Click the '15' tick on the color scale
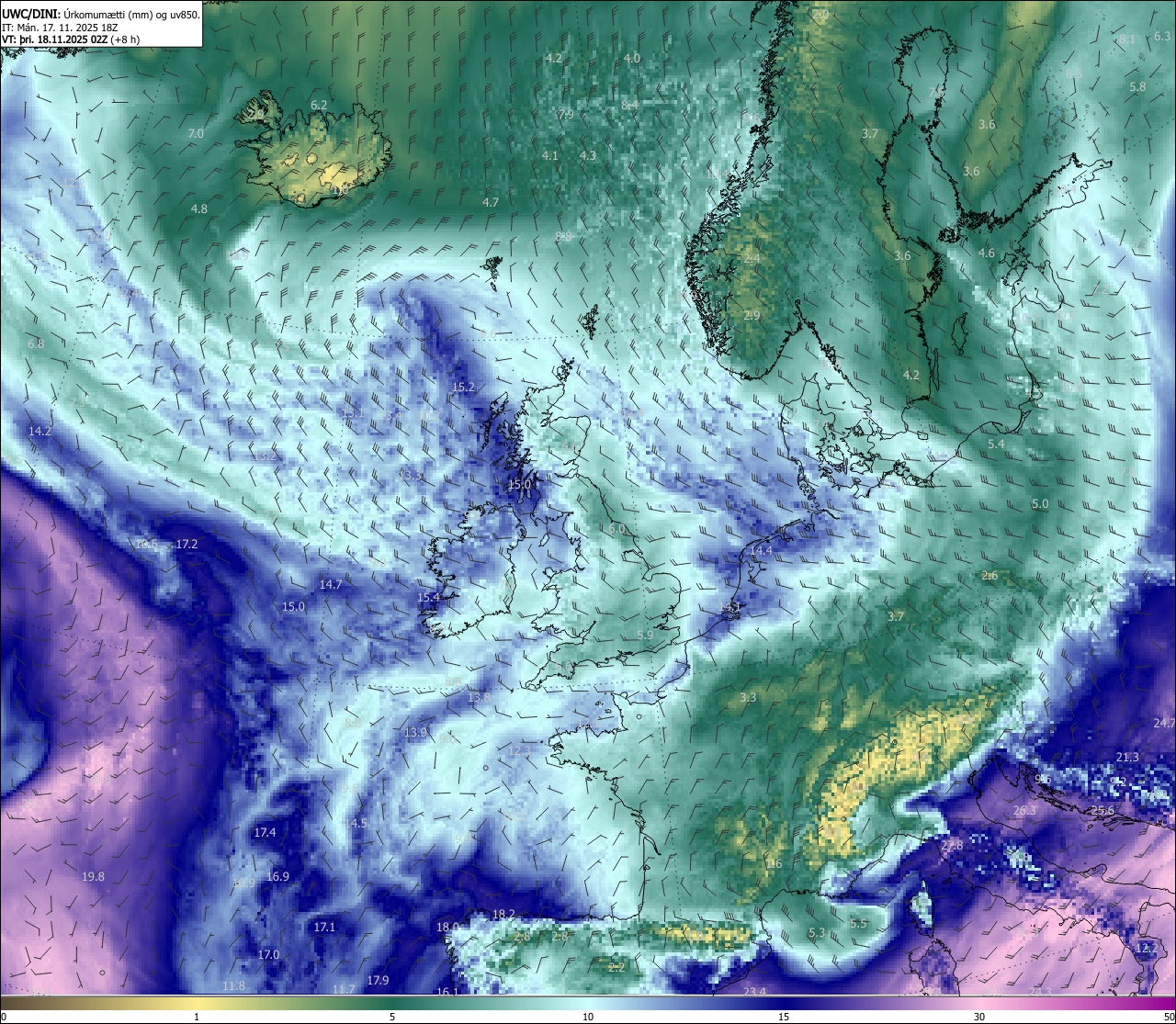 (784, 1017)
